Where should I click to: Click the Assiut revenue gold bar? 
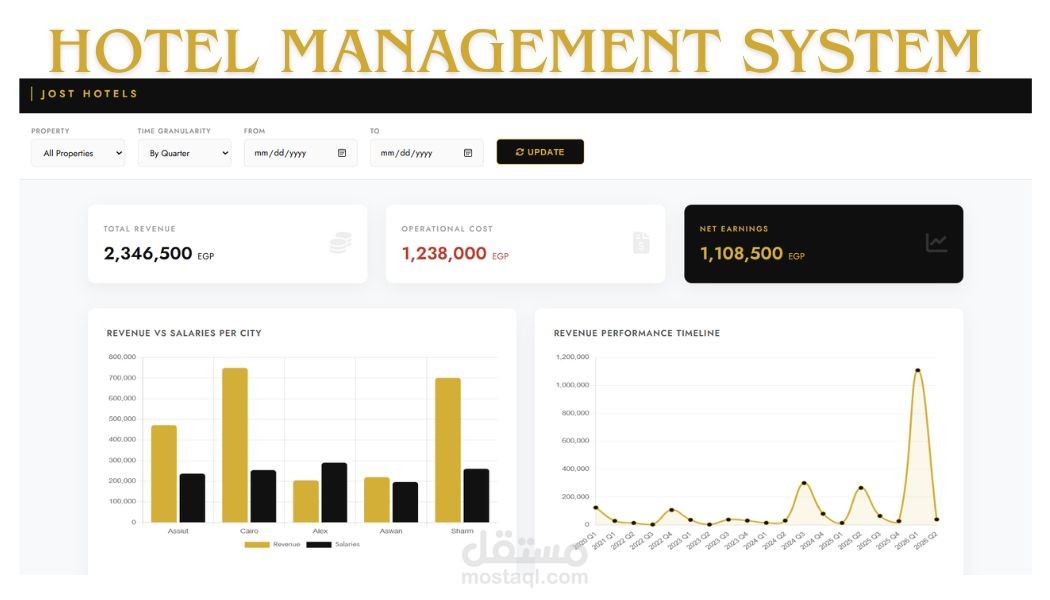coord(164,474)
